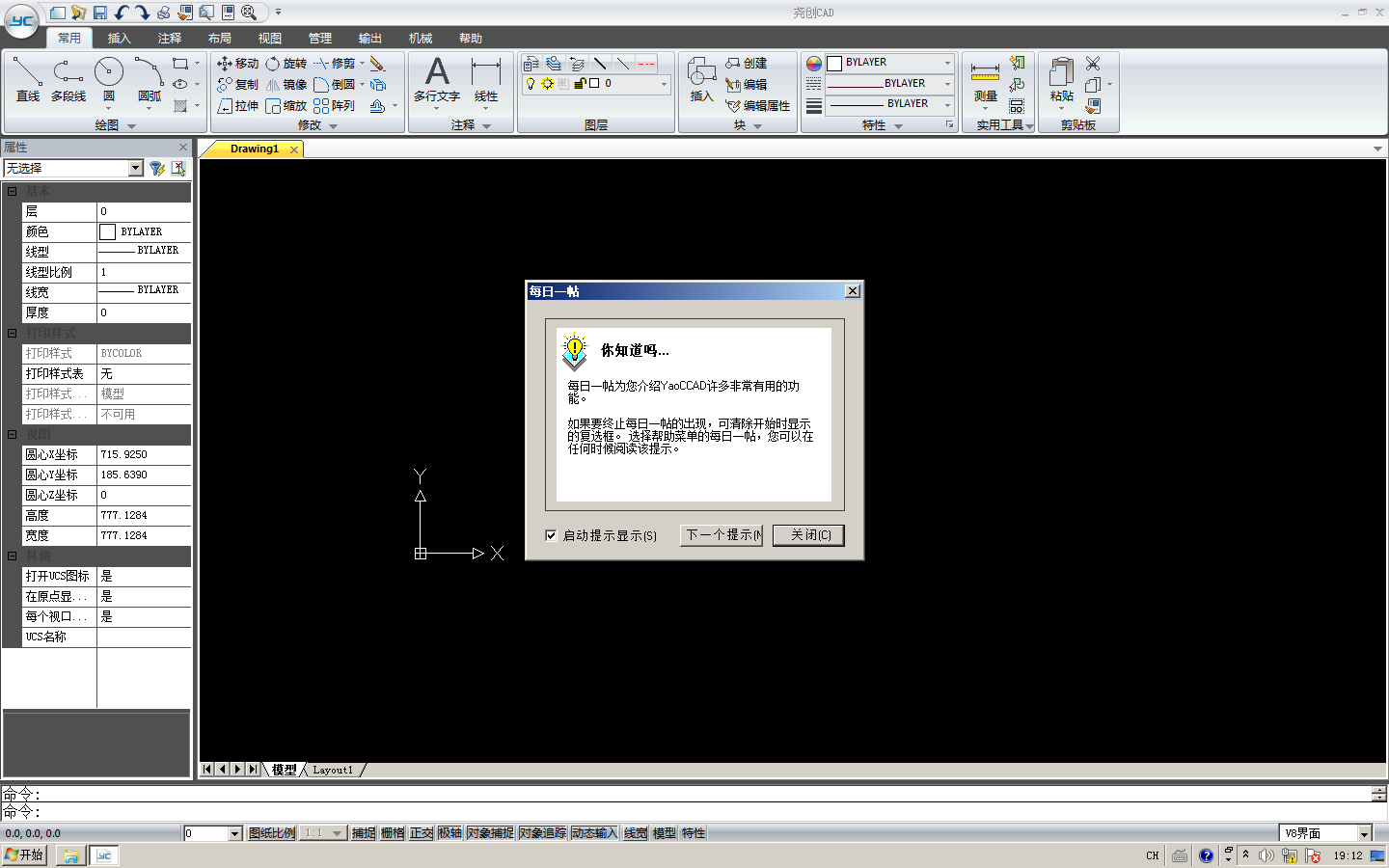
Task: Toggle 极轴 polar tracking in status bar
Action: (450, 833)
